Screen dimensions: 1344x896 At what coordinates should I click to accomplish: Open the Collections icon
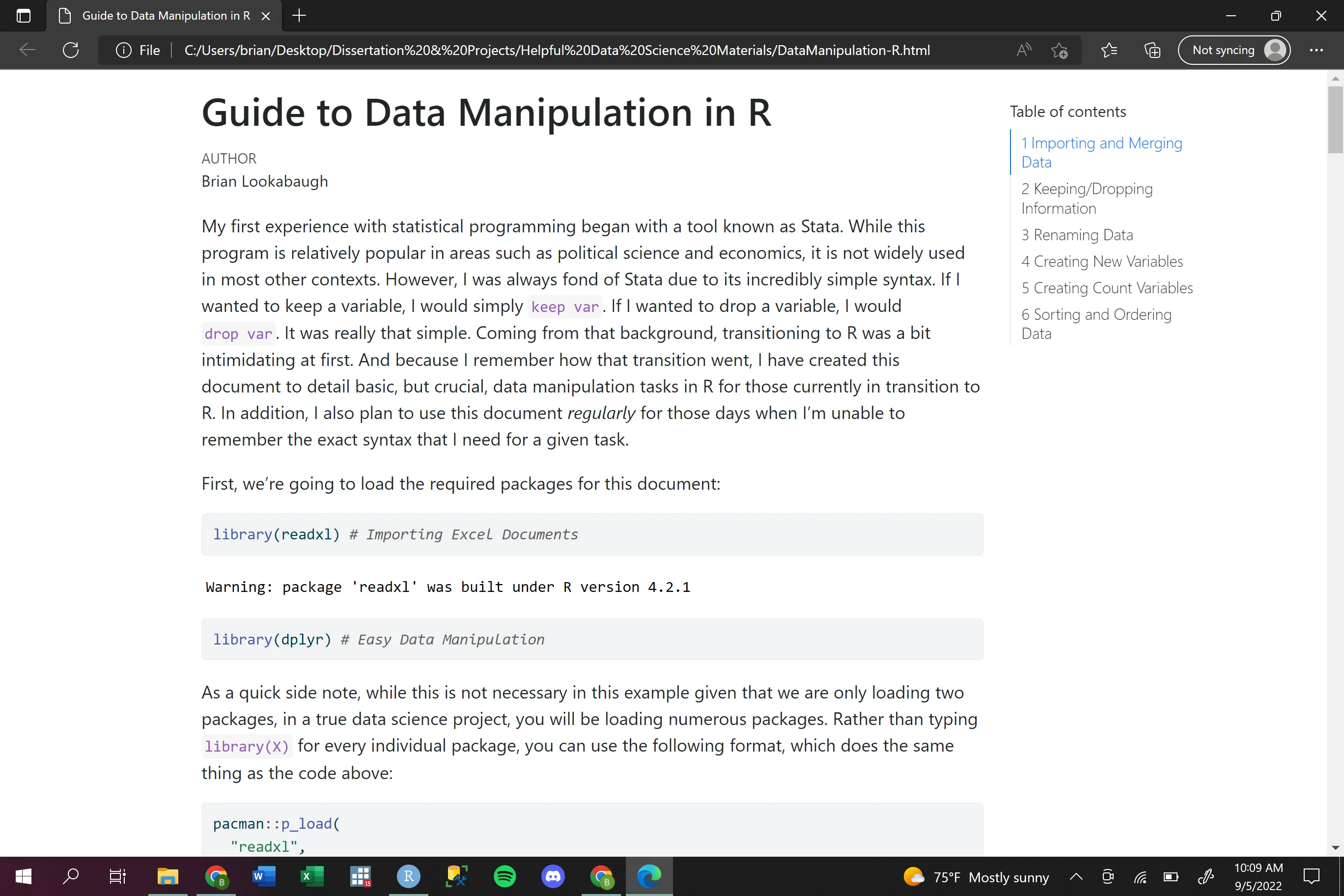click(x=1152, y=50)
